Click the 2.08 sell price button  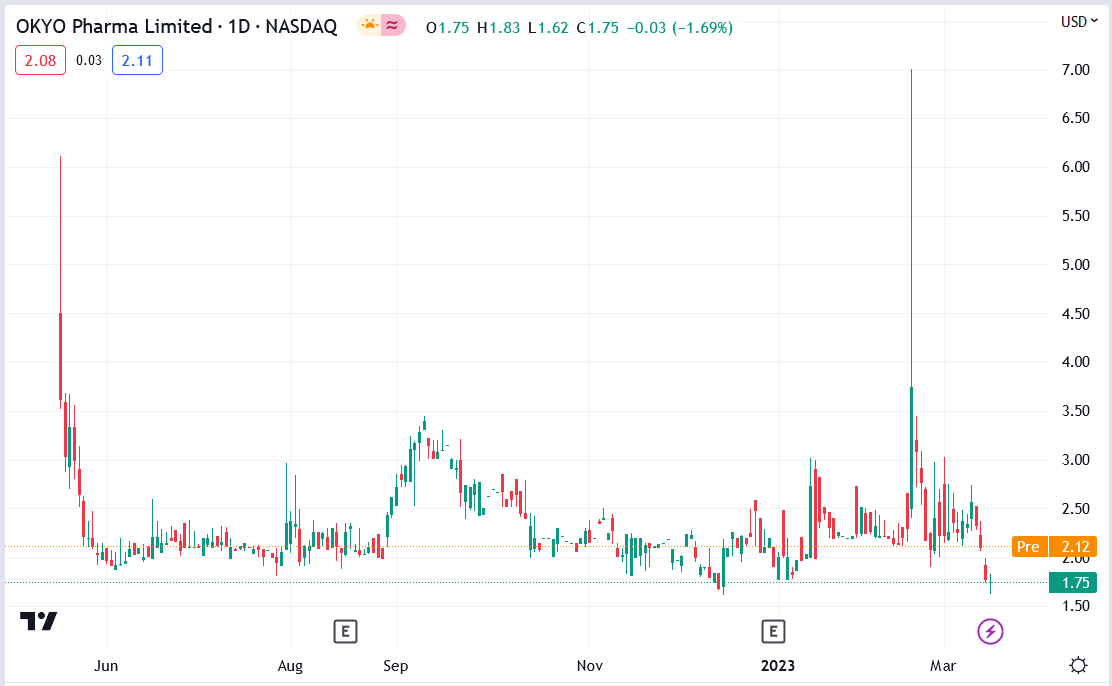coord(40,60)
